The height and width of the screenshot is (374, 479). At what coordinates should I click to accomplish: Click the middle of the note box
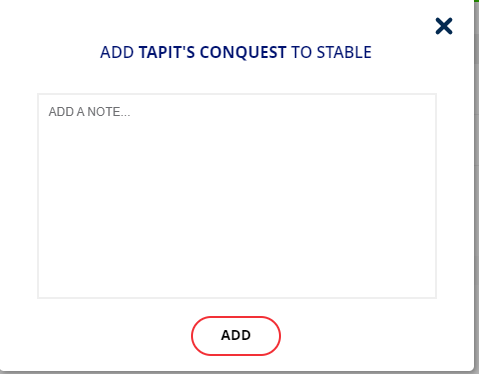[x=237, y=196]
